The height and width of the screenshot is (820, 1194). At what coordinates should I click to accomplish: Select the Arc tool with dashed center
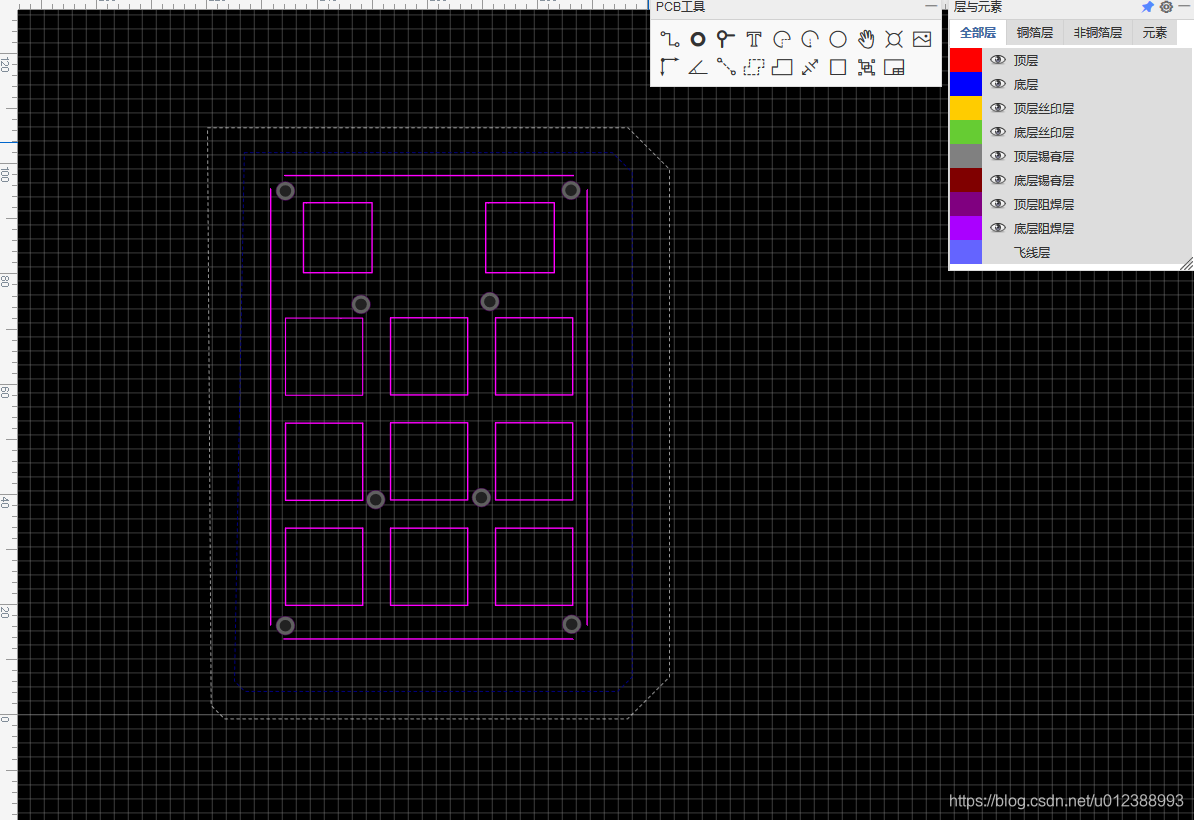click(810, 39)
